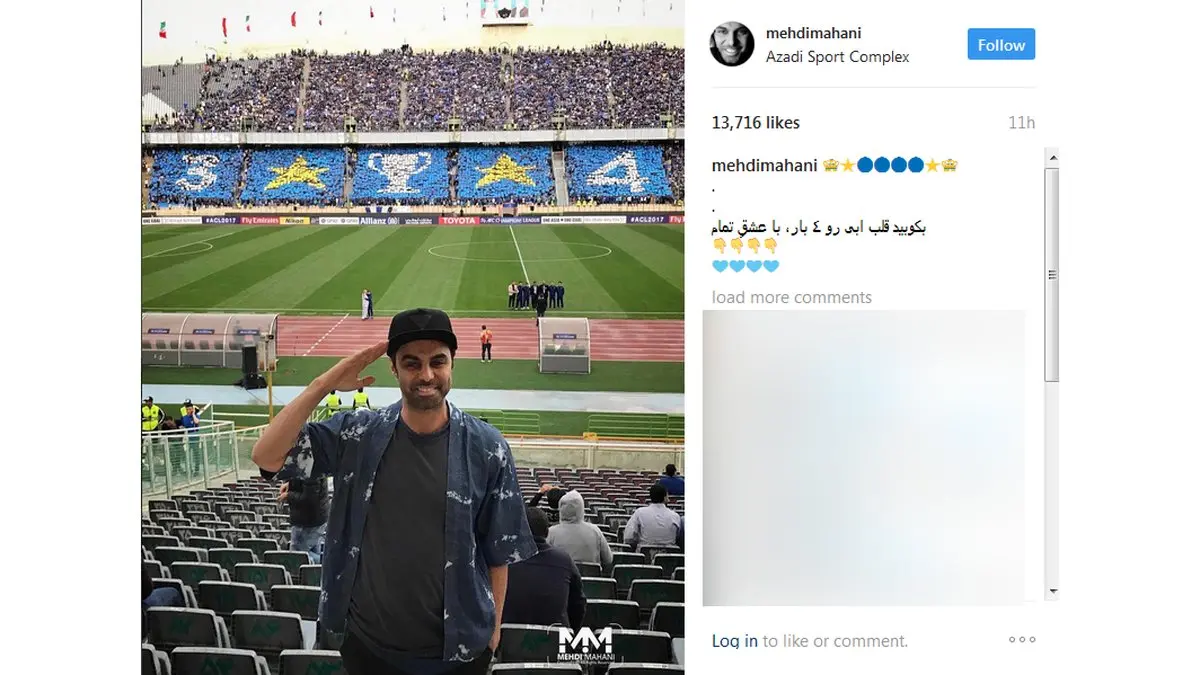View the 13,716 likes list

click(x=756, y=123)
